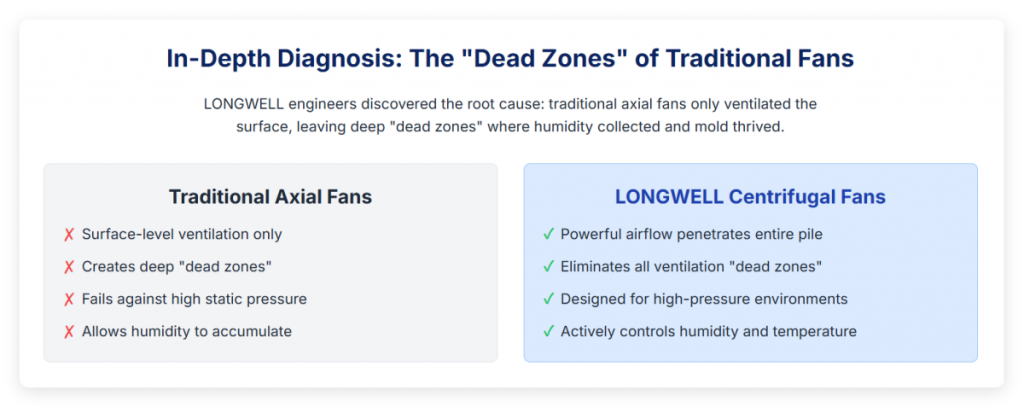Click the Traditional Axial Fans card title

[x=270, y=197]
